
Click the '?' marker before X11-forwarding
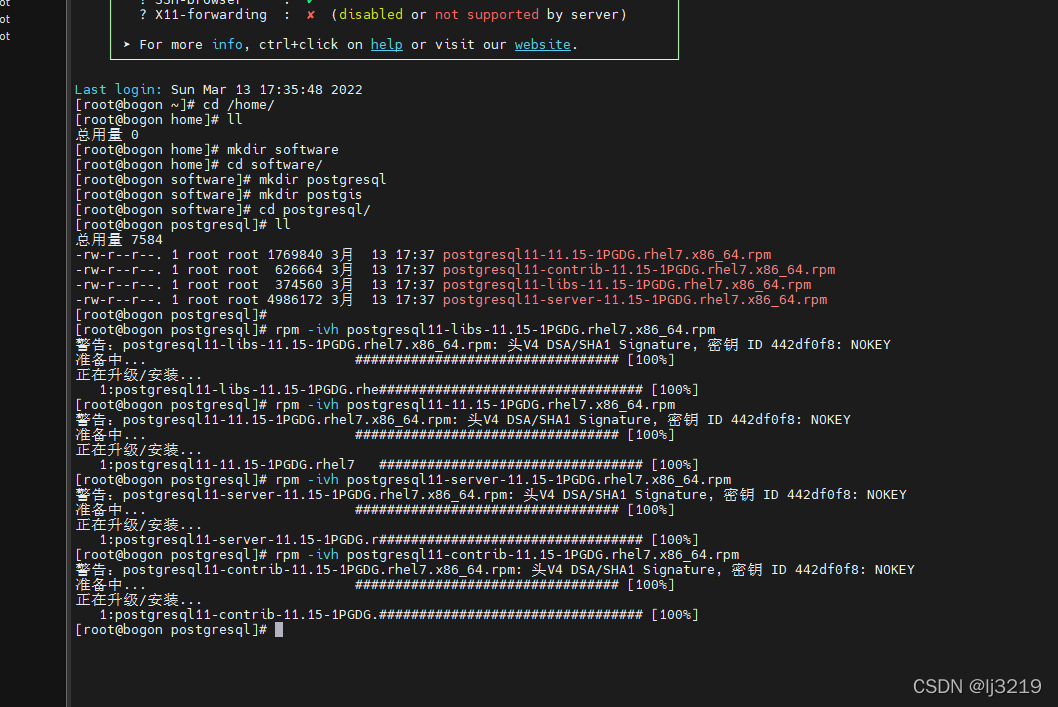click(143, 14)
